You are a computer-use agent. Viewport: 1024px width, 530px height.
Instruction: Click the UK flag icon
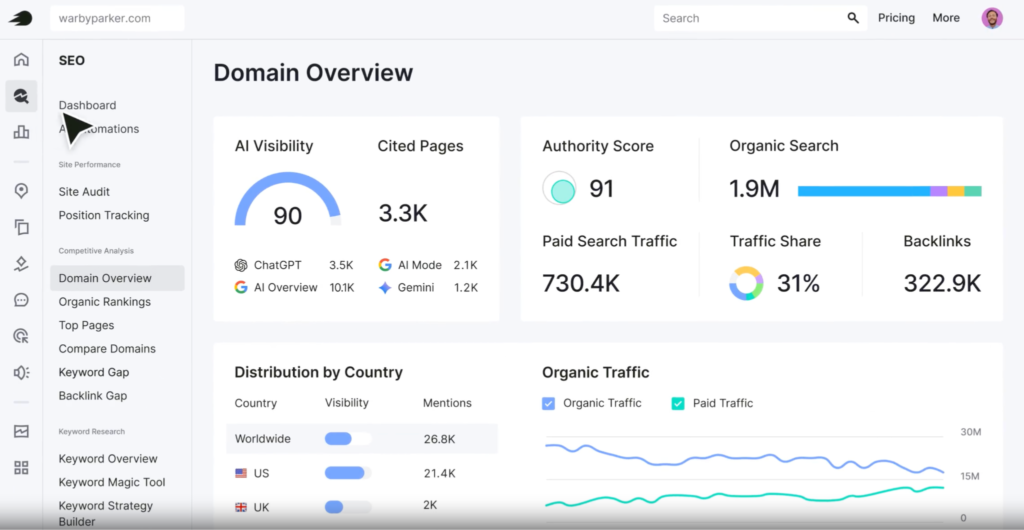(241, 507)
